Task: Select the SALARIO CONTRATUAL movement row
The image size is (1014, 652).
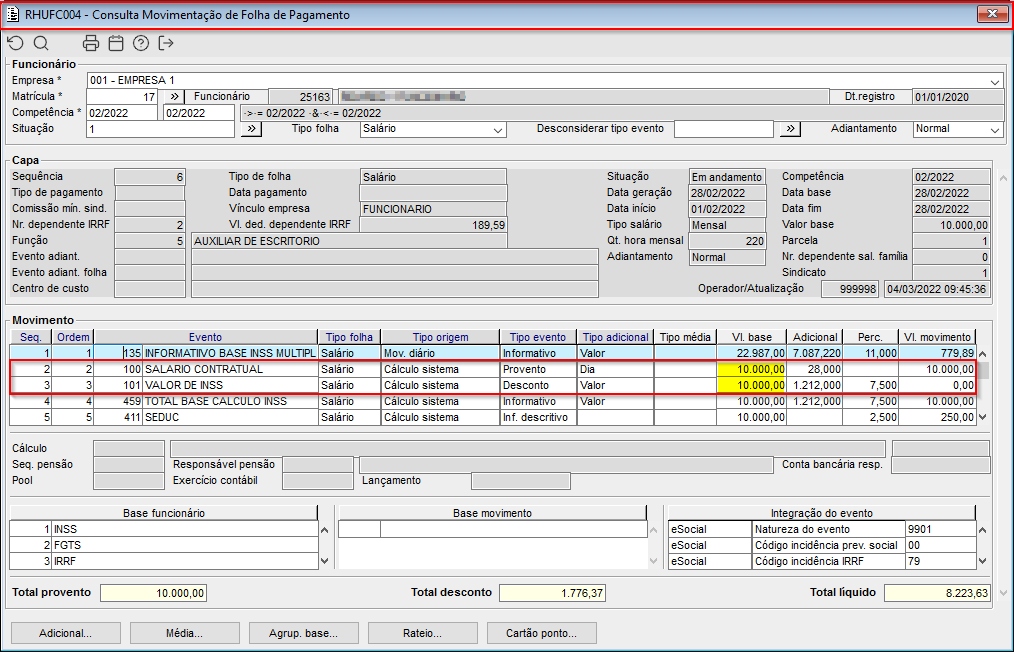Action: point(230,369)
